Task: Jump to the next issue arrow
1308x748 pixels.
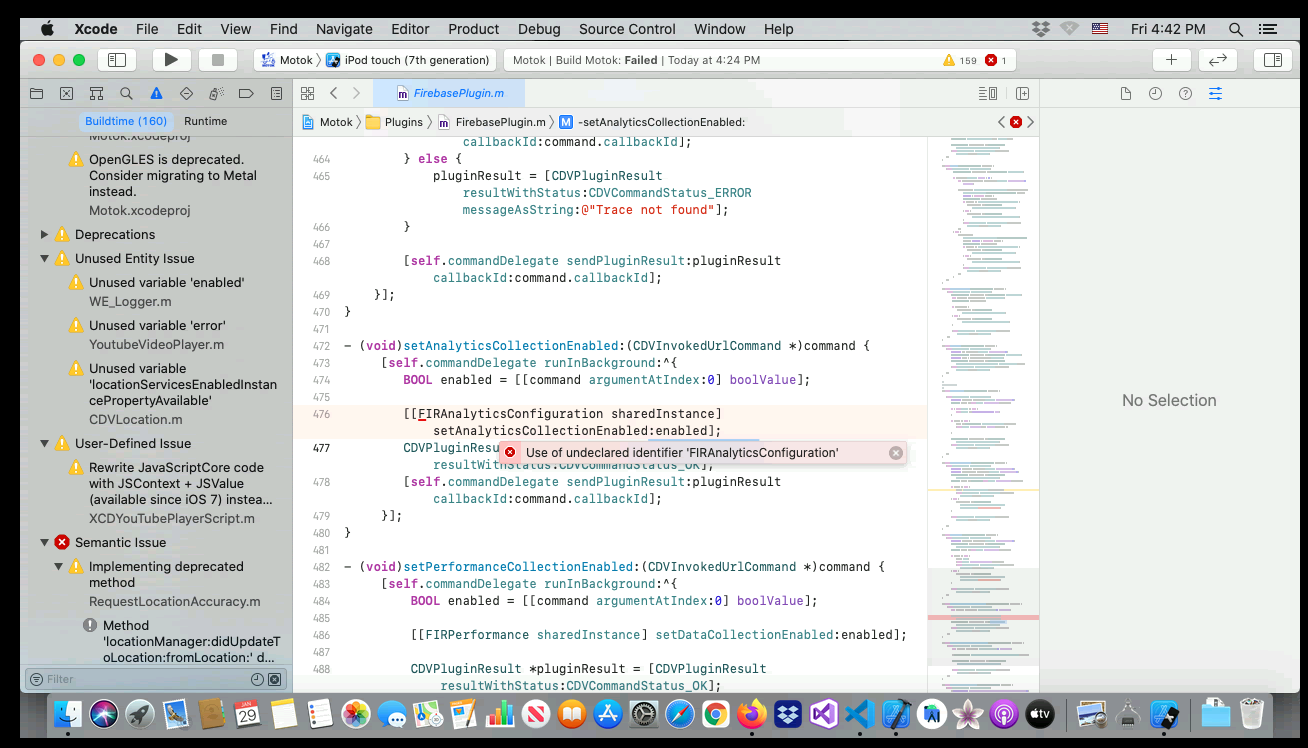Action: [x=1031, y=122]
